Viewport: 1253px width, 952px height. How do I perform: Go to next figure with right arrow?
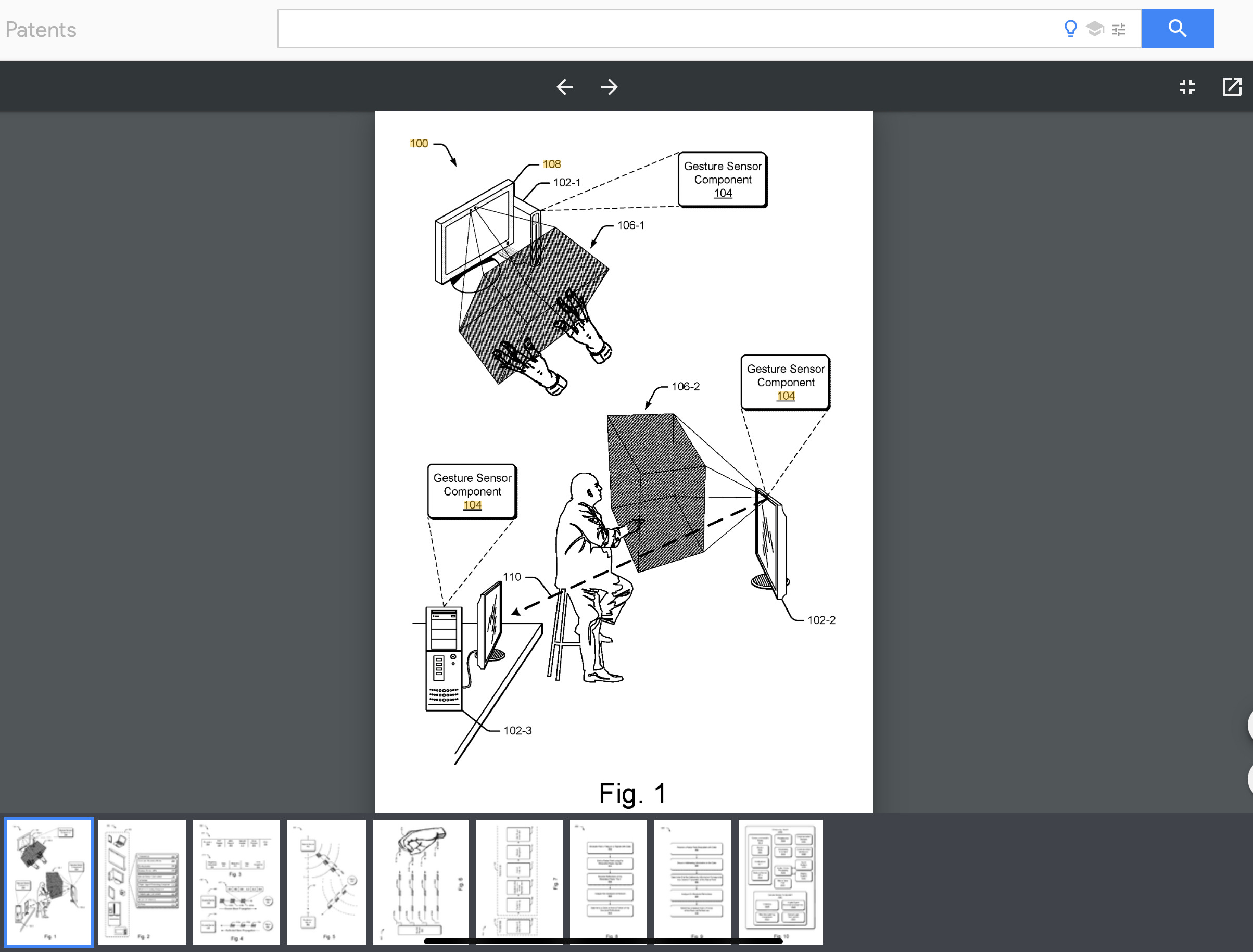[609, 87]
